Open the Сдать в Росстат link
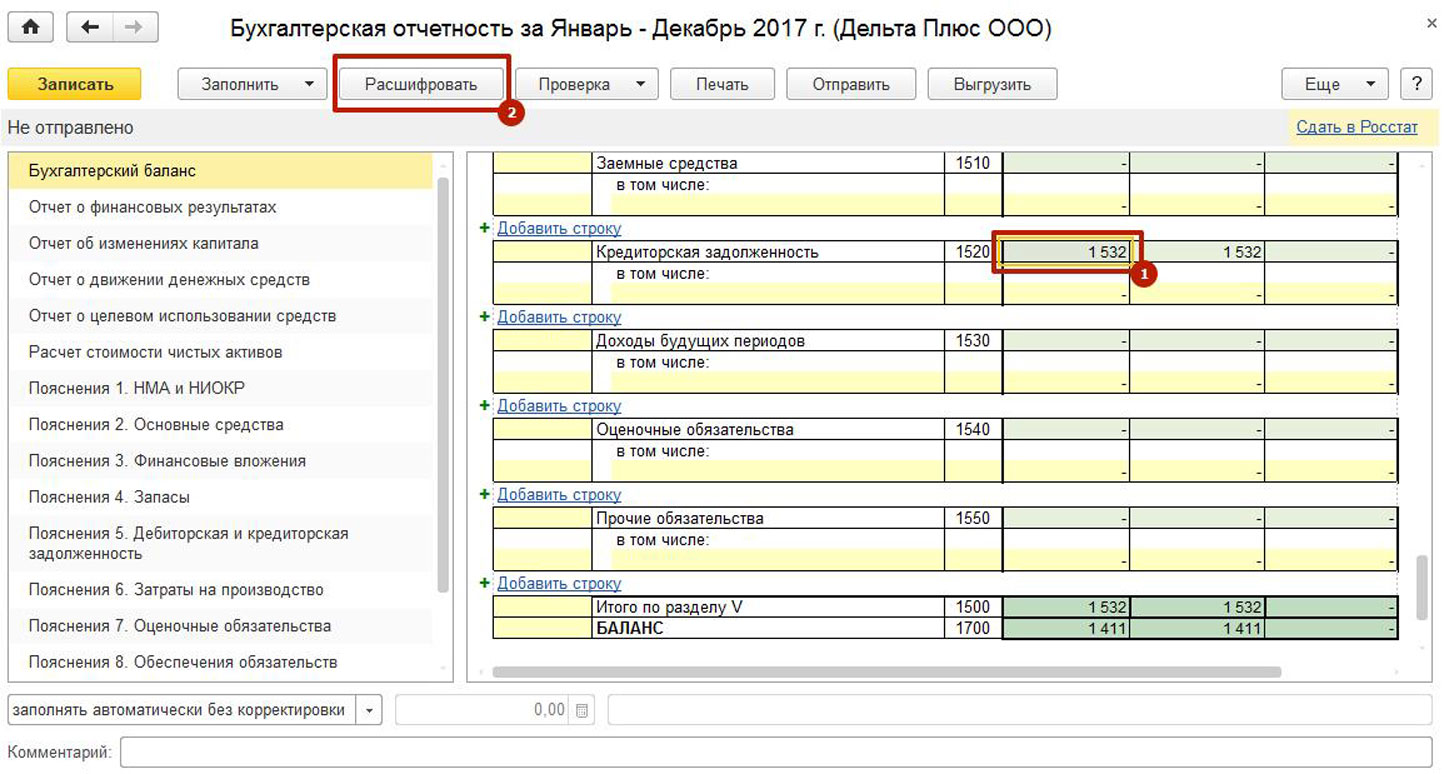 1356,127
